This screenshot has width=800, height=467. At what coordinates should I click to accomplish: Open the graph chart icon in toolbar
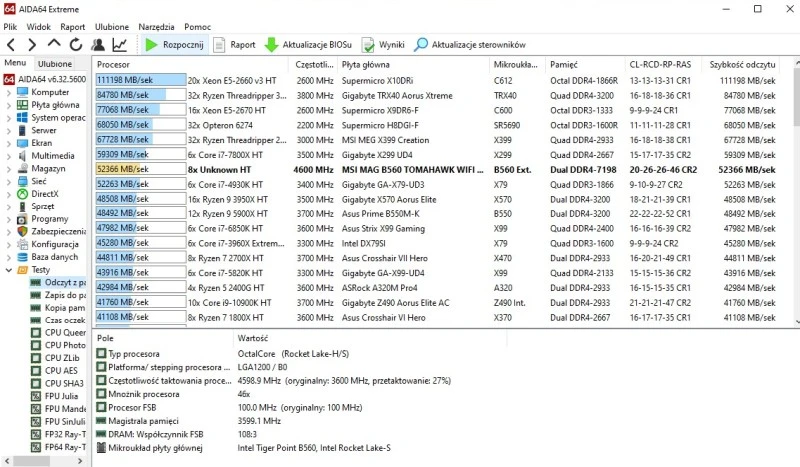tap(119, 45)
